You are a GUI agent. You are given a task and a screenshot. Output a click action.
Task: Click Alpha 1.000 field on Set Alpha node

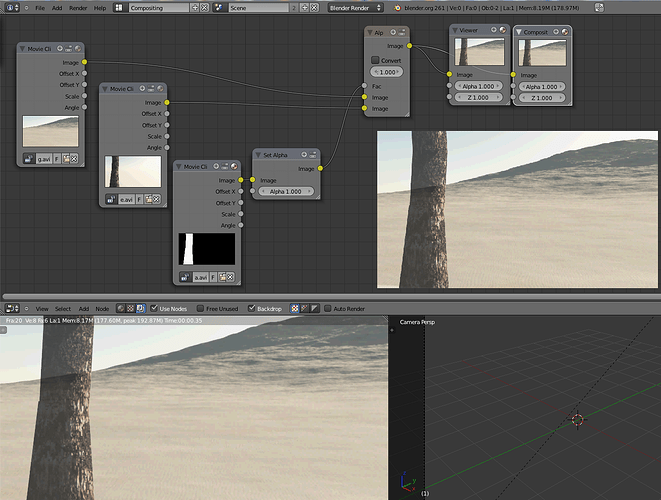click(x=286, y=191)
